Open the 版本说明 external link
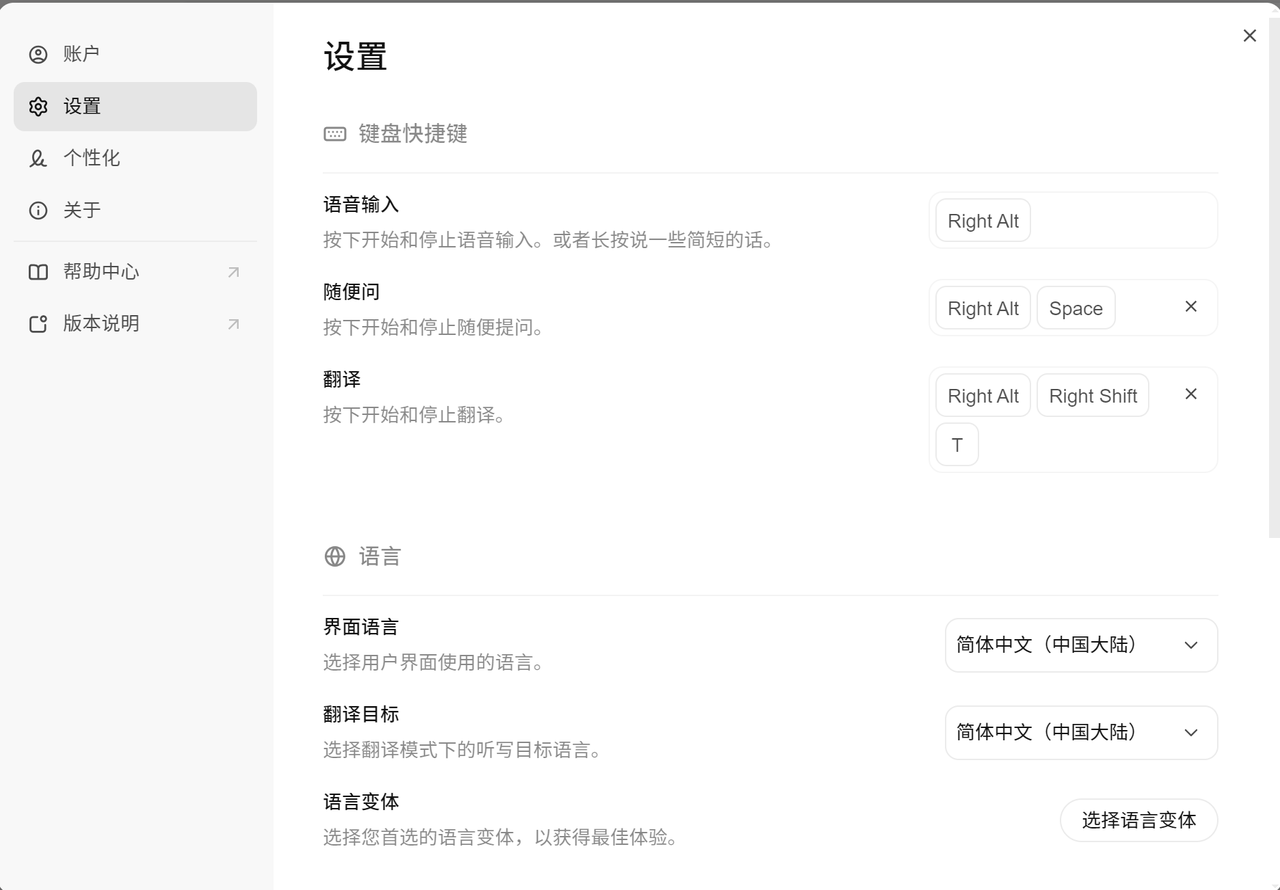 [233, 324]
